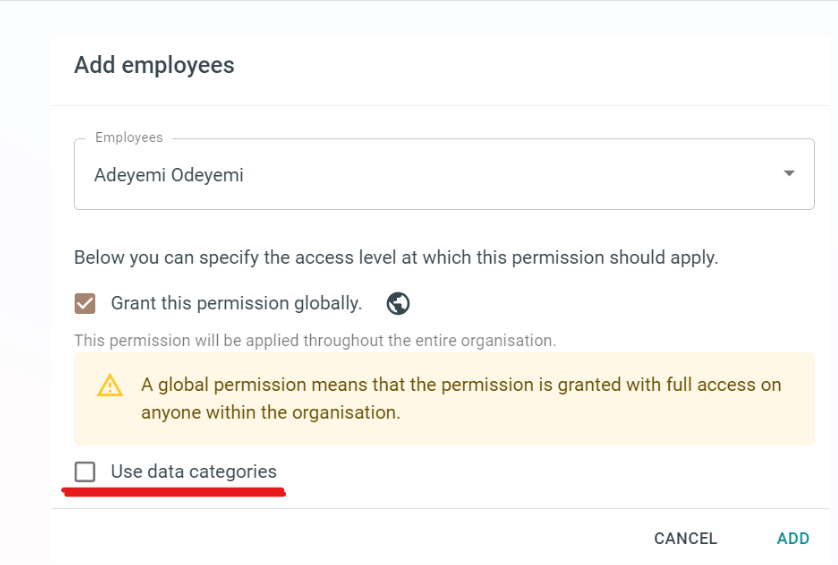Click the 'Use data categories' label text

tap(193, 471)
